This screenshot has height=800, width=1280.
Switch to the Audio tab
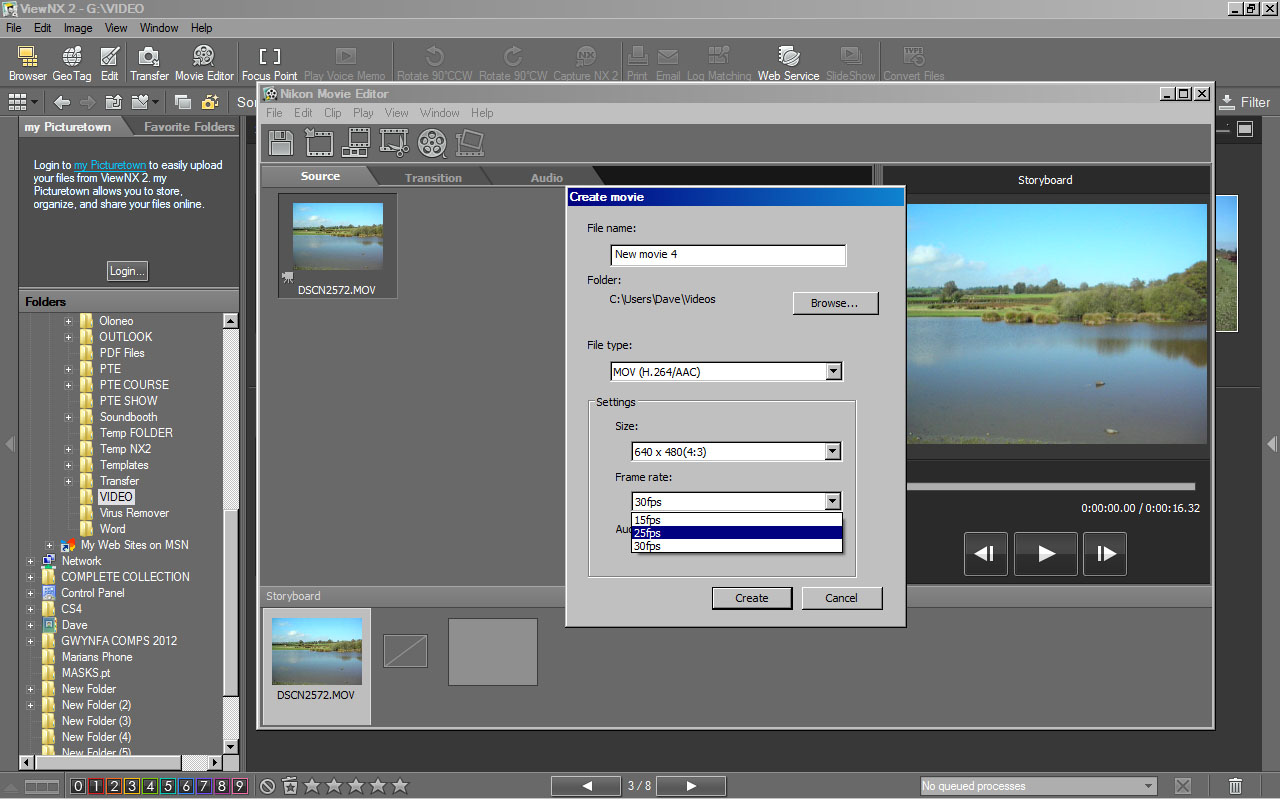(546, 178)
